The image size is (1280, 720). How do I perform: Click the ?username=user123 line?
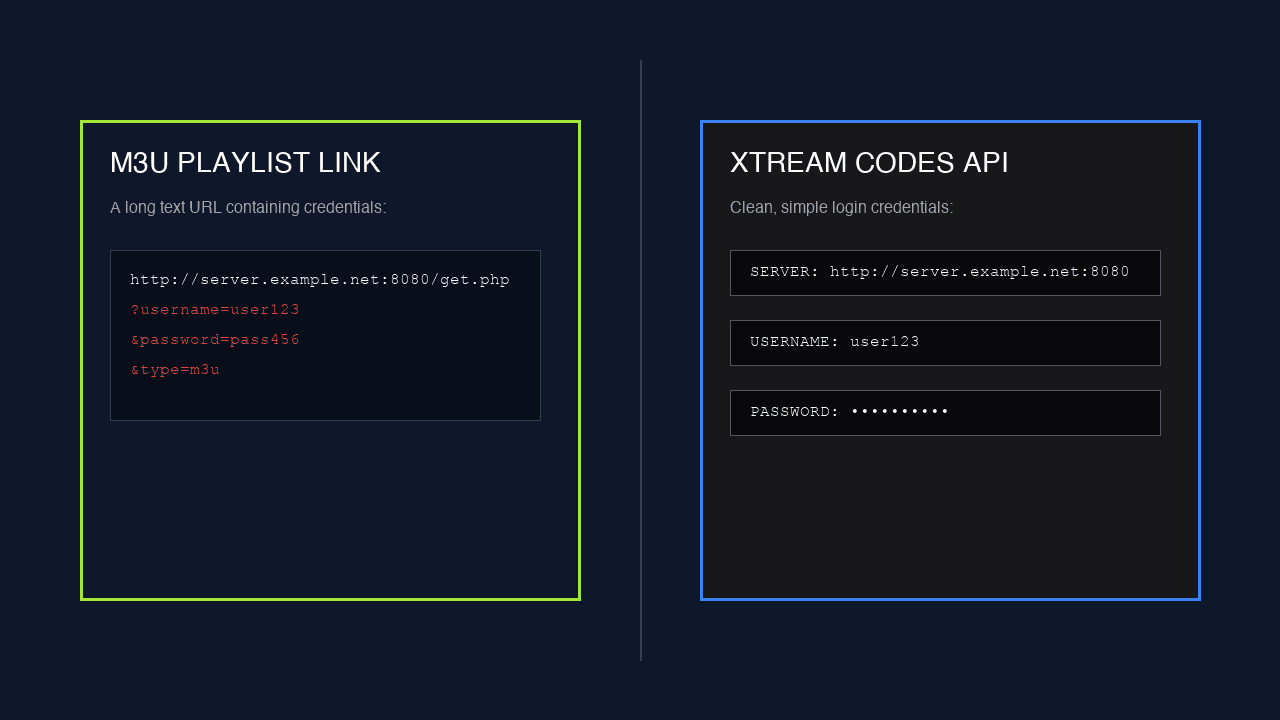coord(215,310)
